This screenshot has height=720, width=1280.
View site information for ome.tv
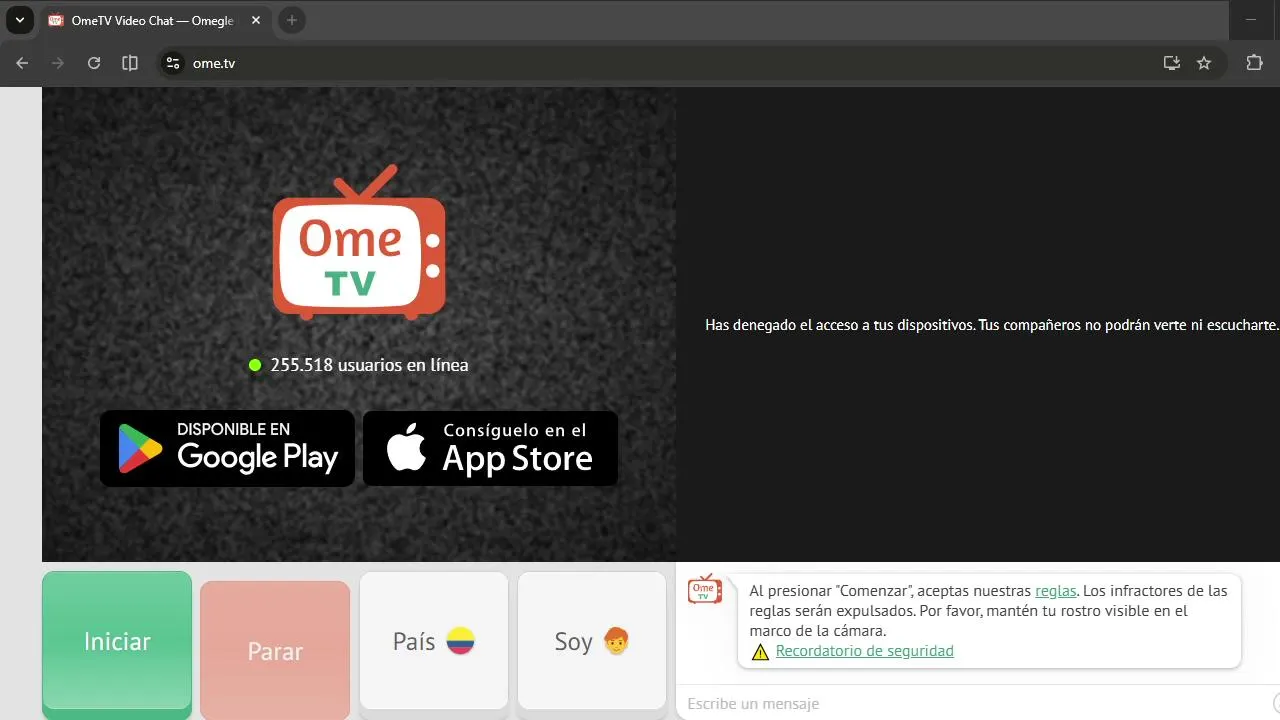173,63
